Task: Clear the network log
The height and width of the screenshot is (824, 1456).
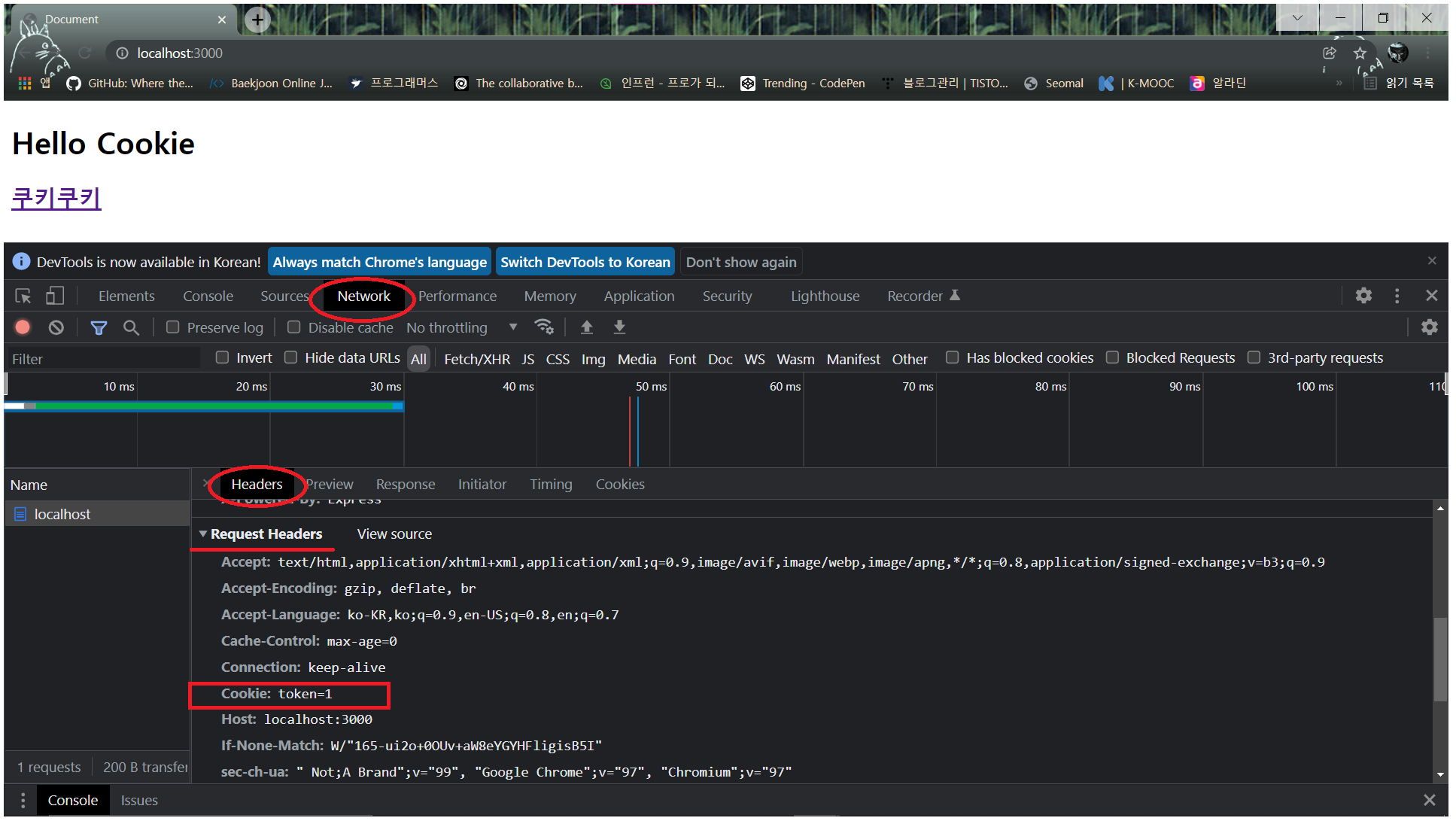Action: coord(56,327)
